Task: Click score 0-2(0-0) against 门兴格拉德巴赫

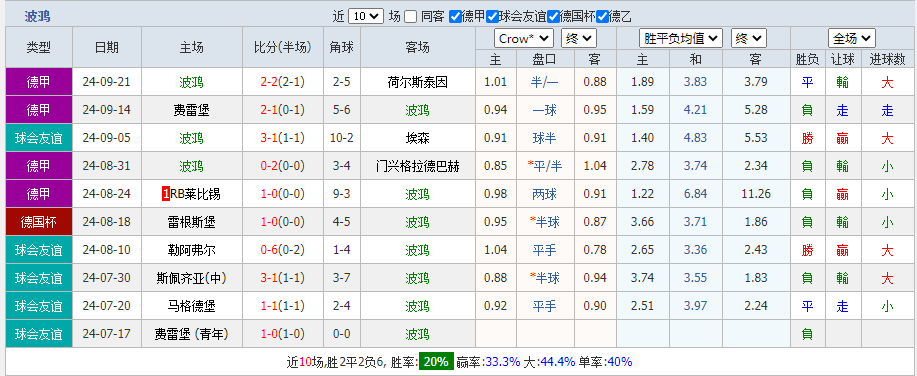Action: point(283,166)
